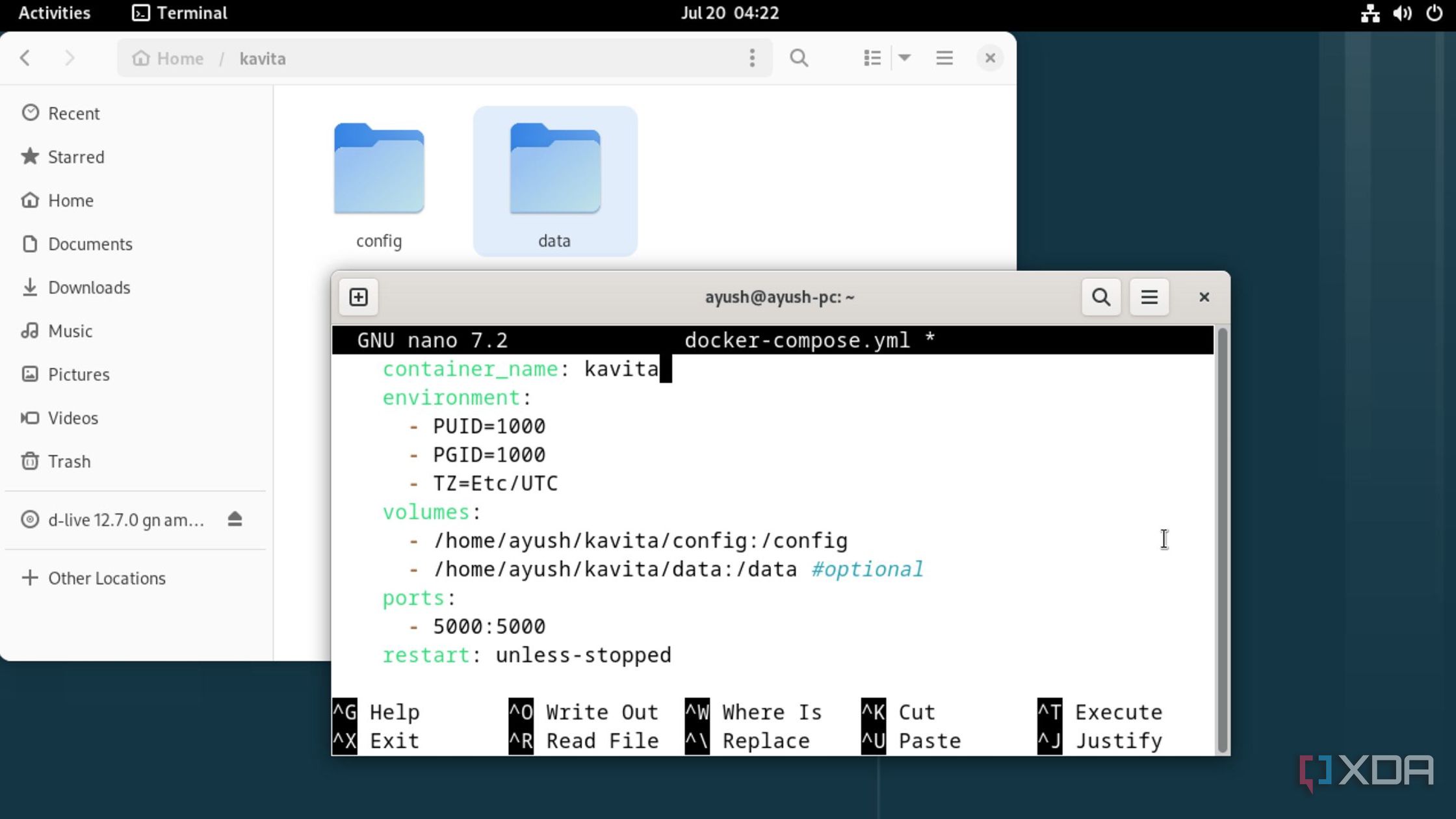Go forward in Files window
1456x819 pixels.
70,58
